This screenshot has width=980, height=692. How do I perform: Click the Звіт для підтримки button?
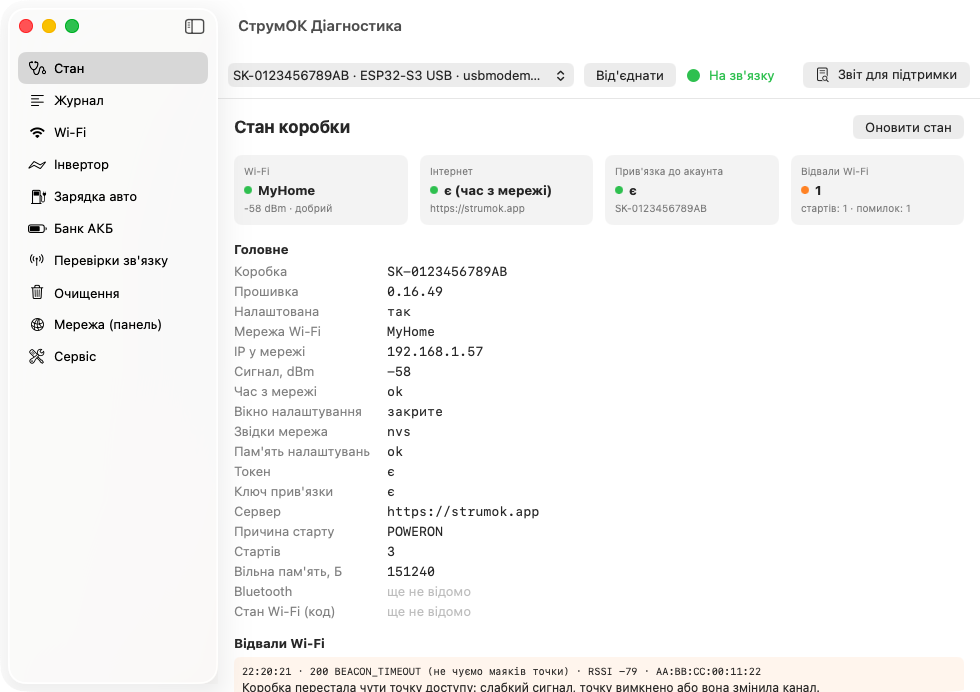886,75
